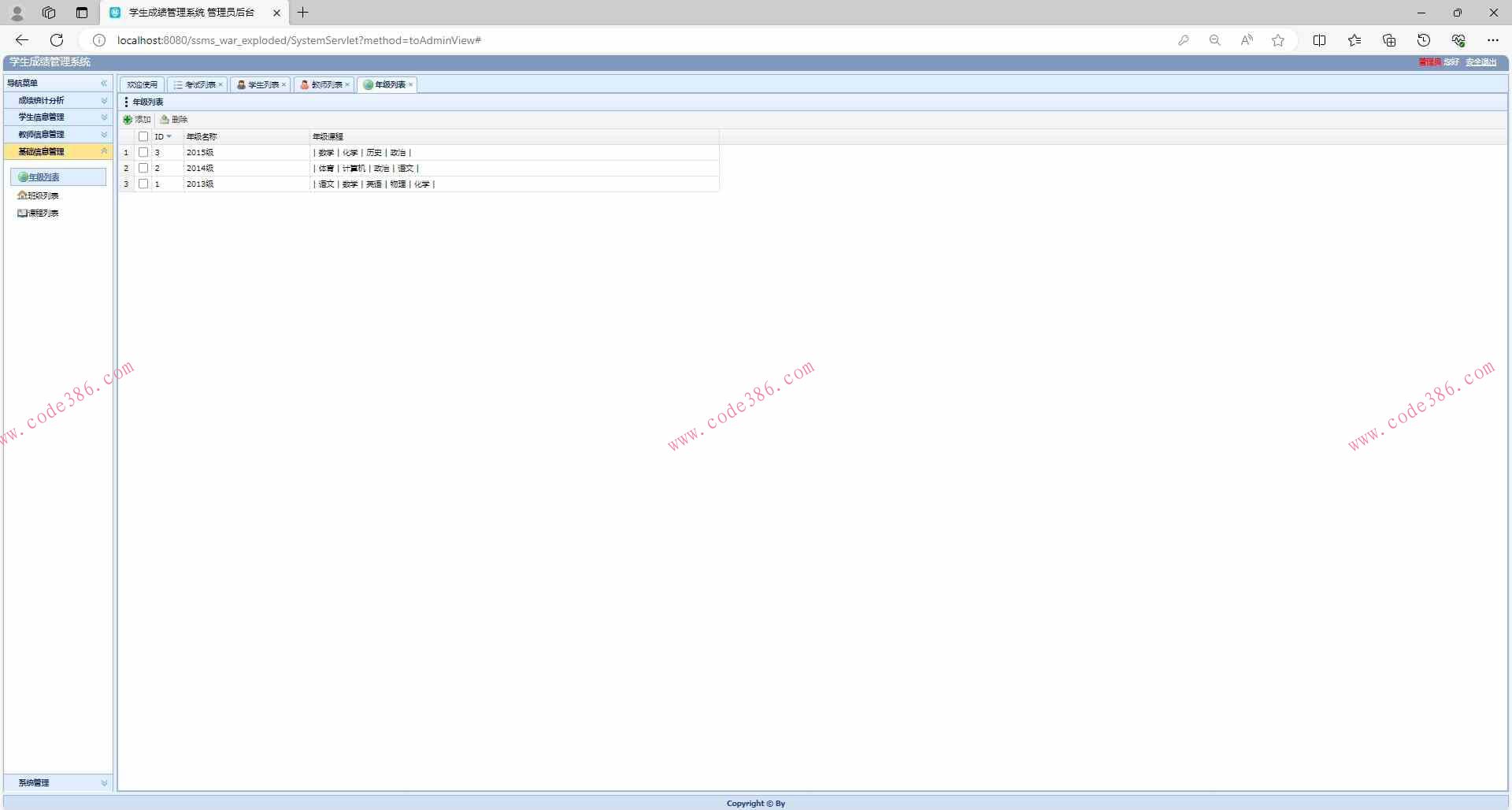Image resolution: width=1512 pixels, height=810 pixels.
Task: Open the tab actions menu icon
Action: 82,13
